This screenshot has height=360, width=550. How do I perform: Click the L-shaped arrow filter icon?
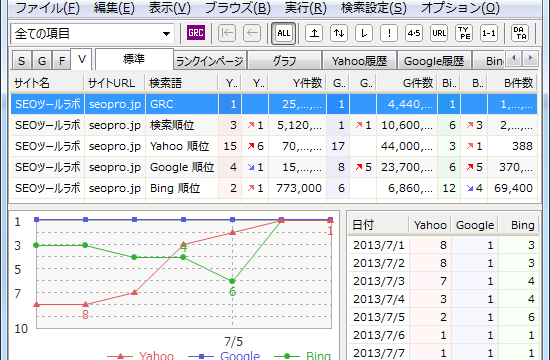pyautogui.click(x=364, y=33)
